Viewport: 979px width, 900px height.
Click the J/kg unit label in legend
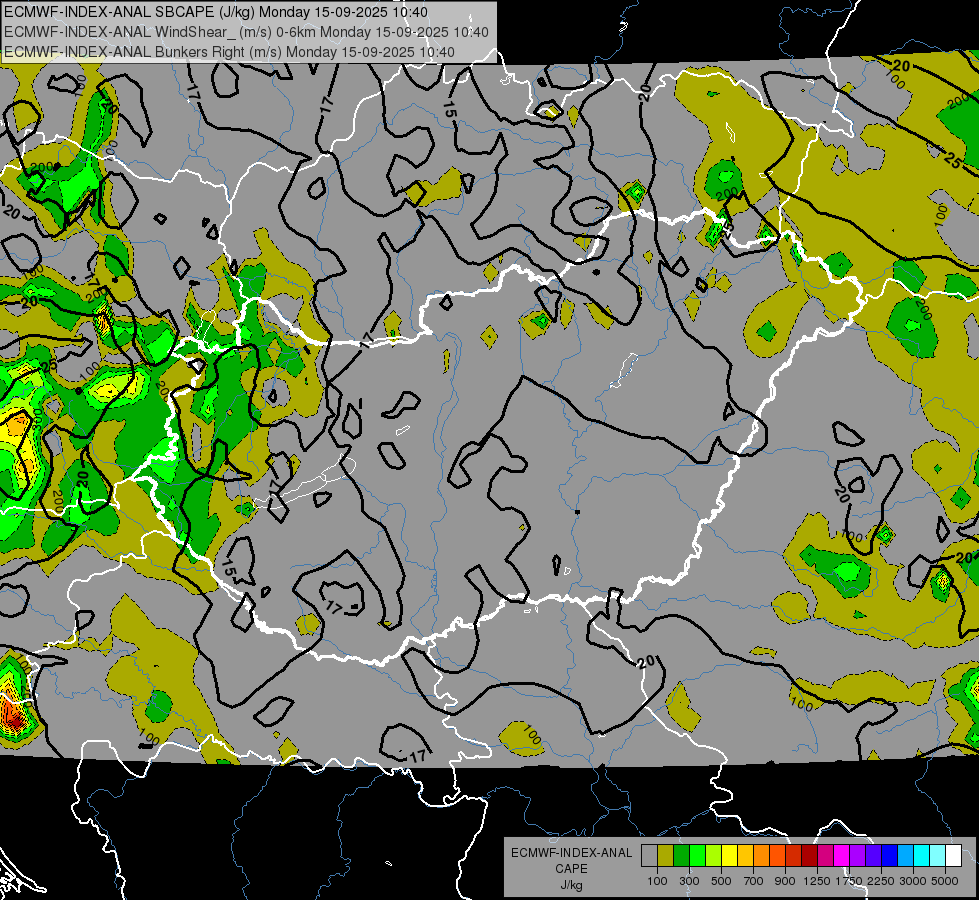coord(571,885)
